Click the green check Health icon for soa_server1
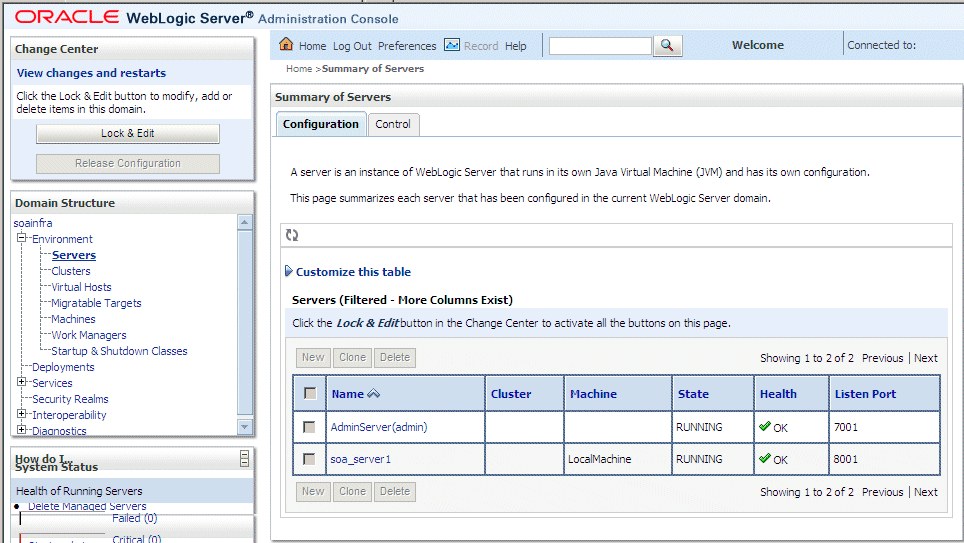This screenshot has width=964, height=543. (x=765, y=458)
